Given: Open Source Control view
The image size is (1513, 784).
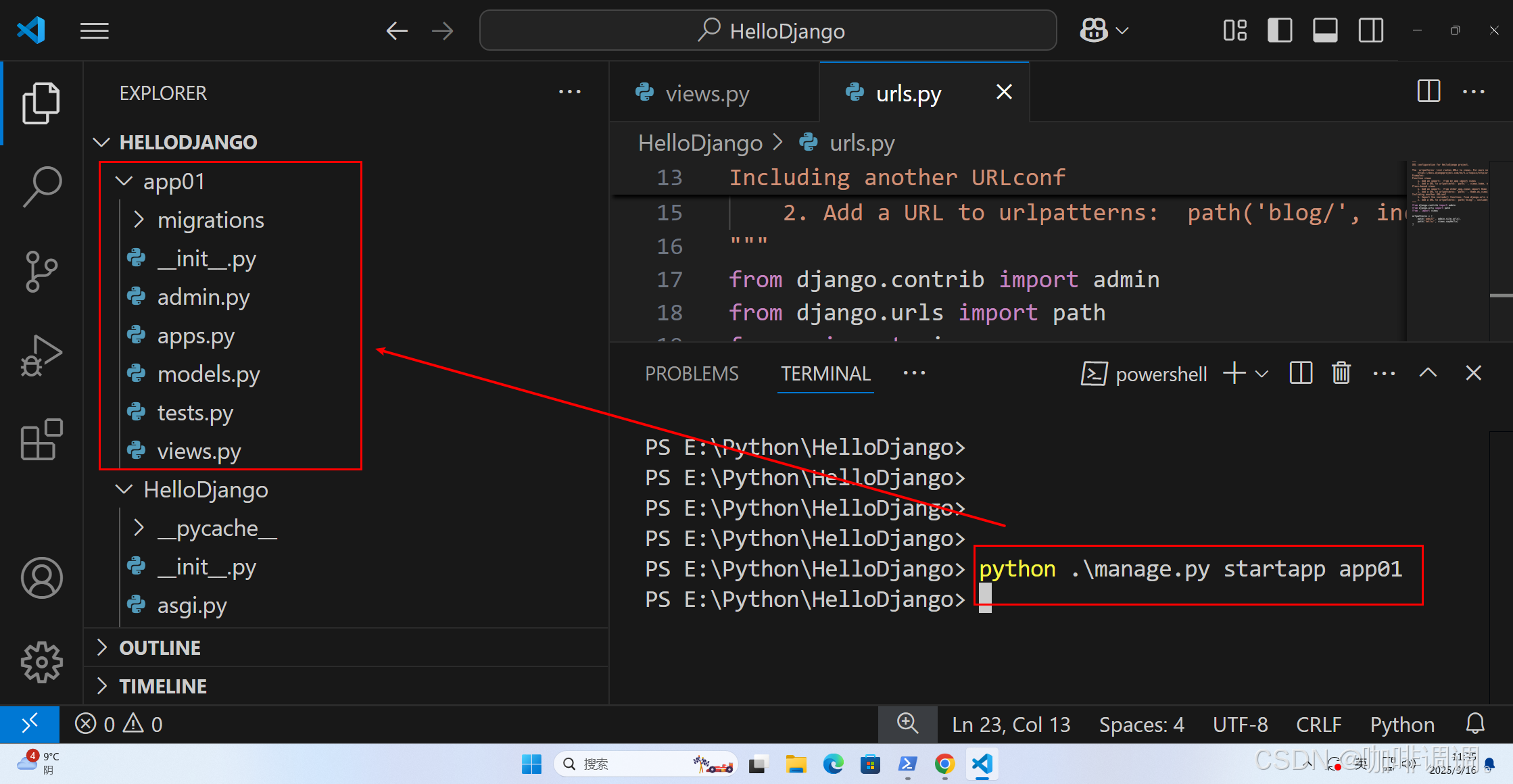Looking at the screenshot, I should (42, 271).
